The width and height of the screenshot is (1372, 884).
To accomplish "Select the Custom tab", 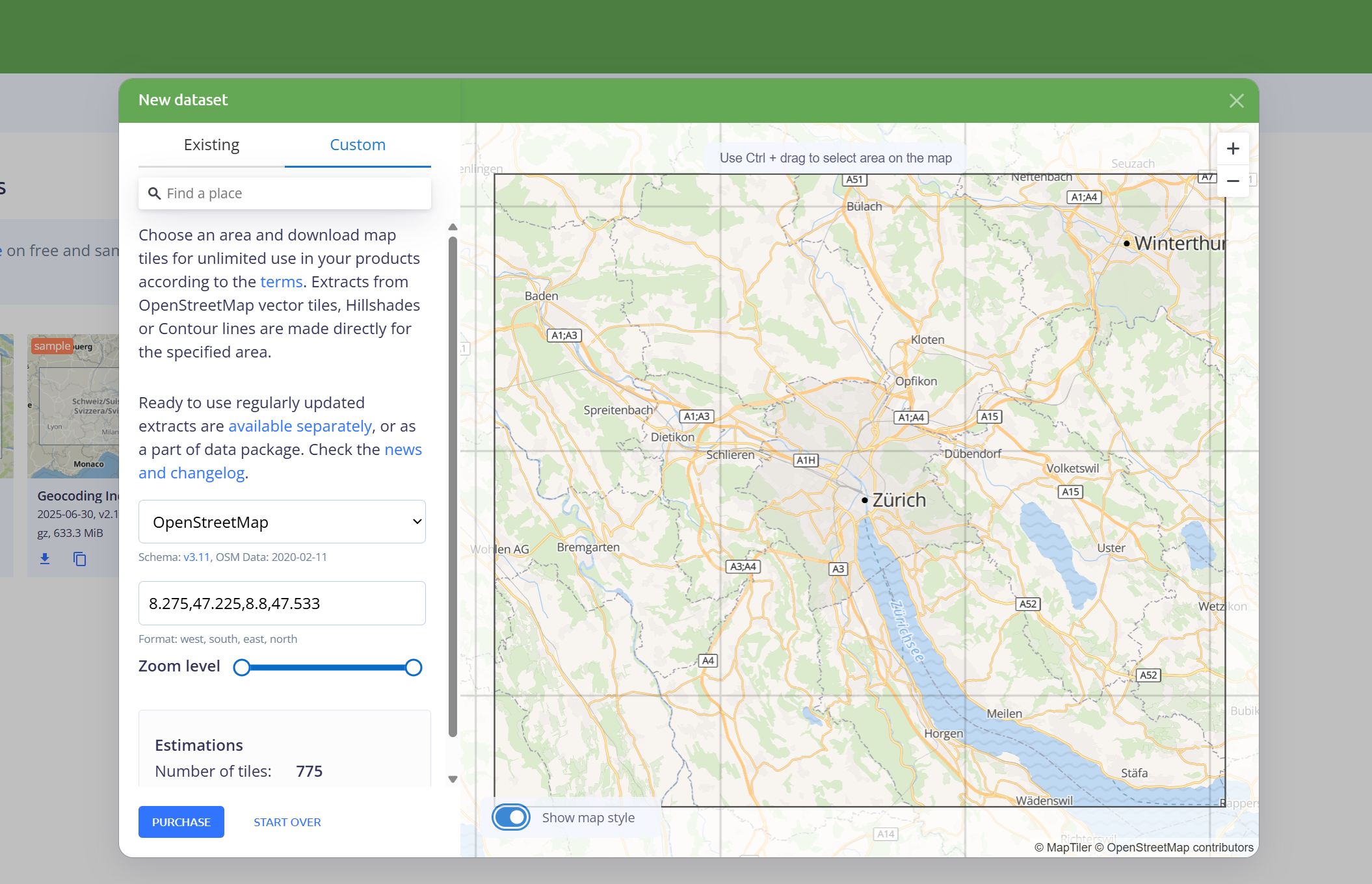I will click(357, 145).
